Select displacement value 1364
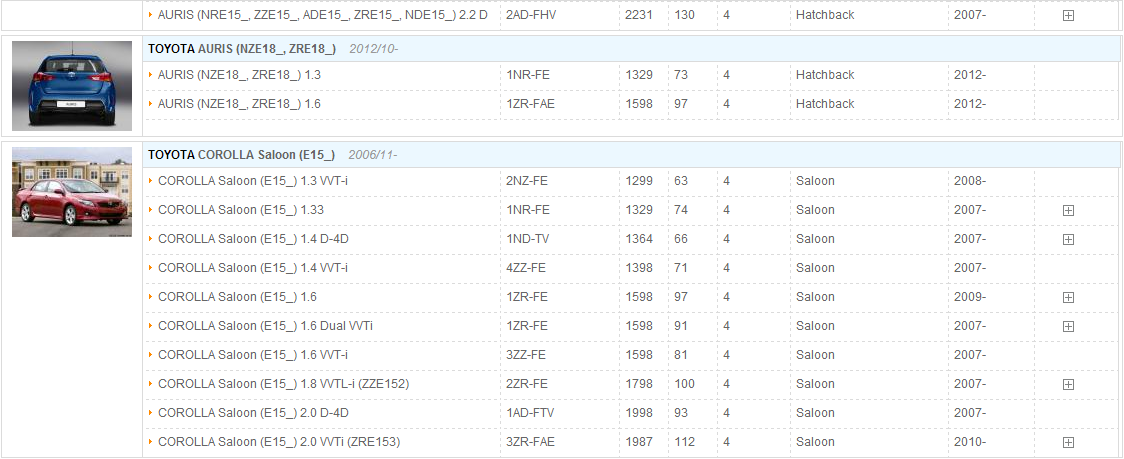Image resolution: width=1124 pixels, height=459 pixels. tap(639, 239)
